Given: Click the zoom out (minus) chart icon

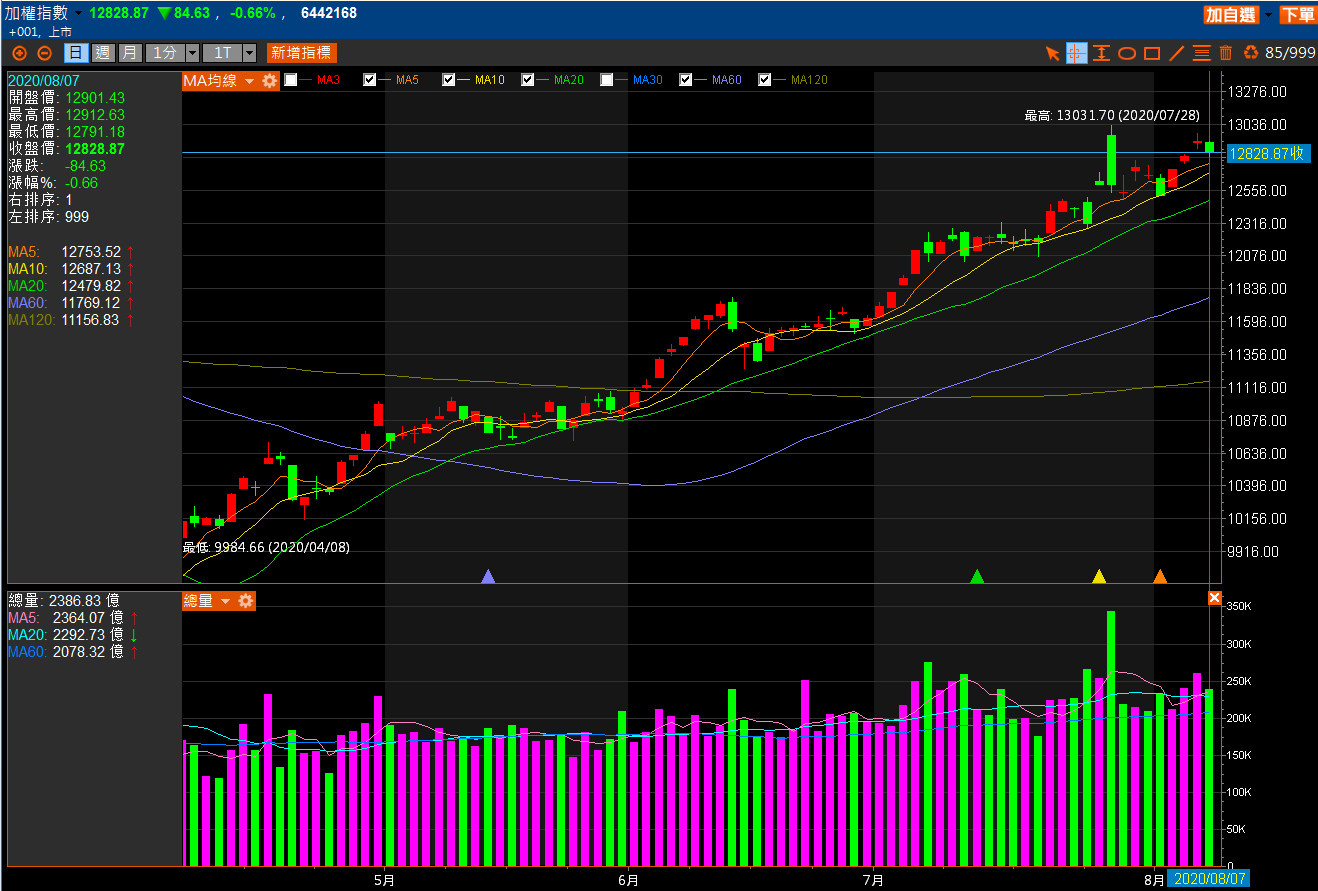Looking at the screenshot, I should 44,53.
